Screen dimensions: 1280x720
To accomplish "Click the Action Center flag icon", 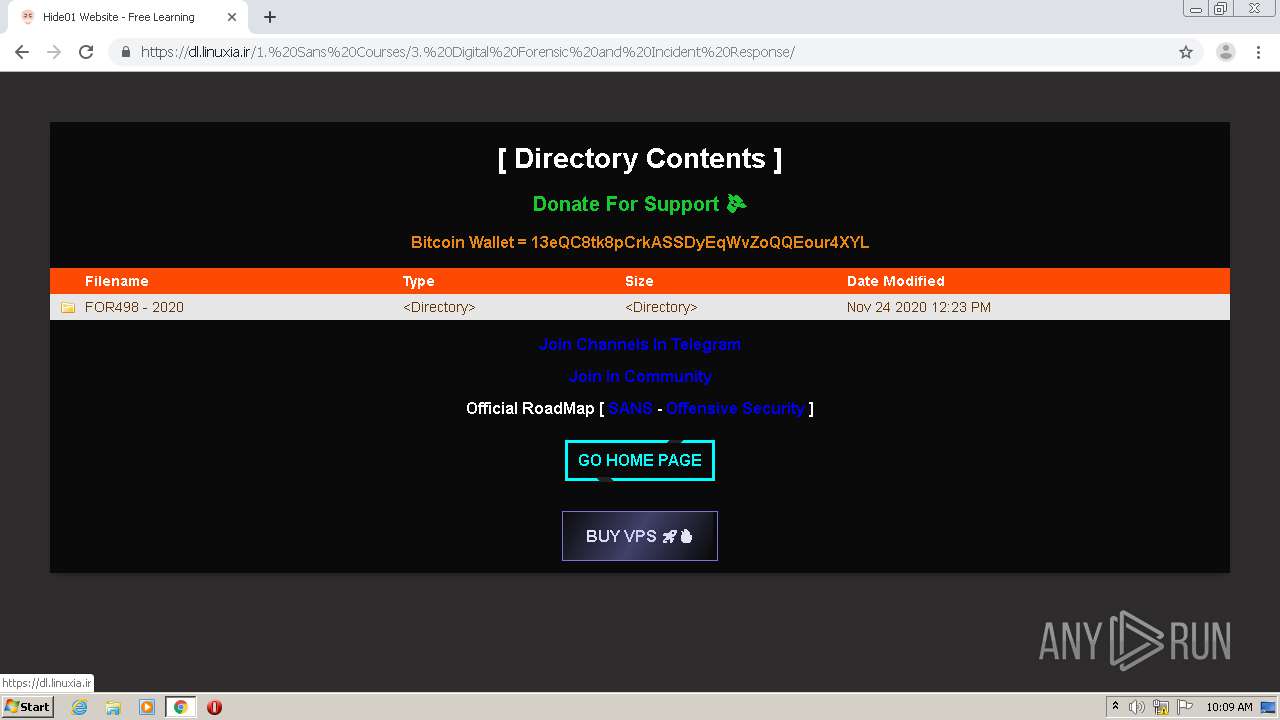I will click(x=1185, y=707).
